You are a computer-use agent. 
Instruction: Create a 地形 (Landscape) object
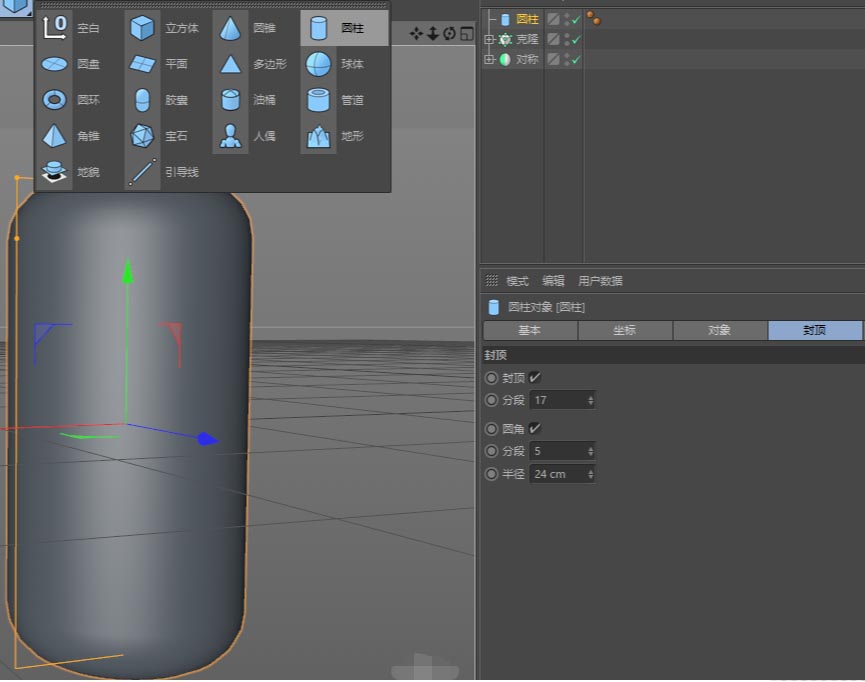pyautogui.click(x=318, y=135)
